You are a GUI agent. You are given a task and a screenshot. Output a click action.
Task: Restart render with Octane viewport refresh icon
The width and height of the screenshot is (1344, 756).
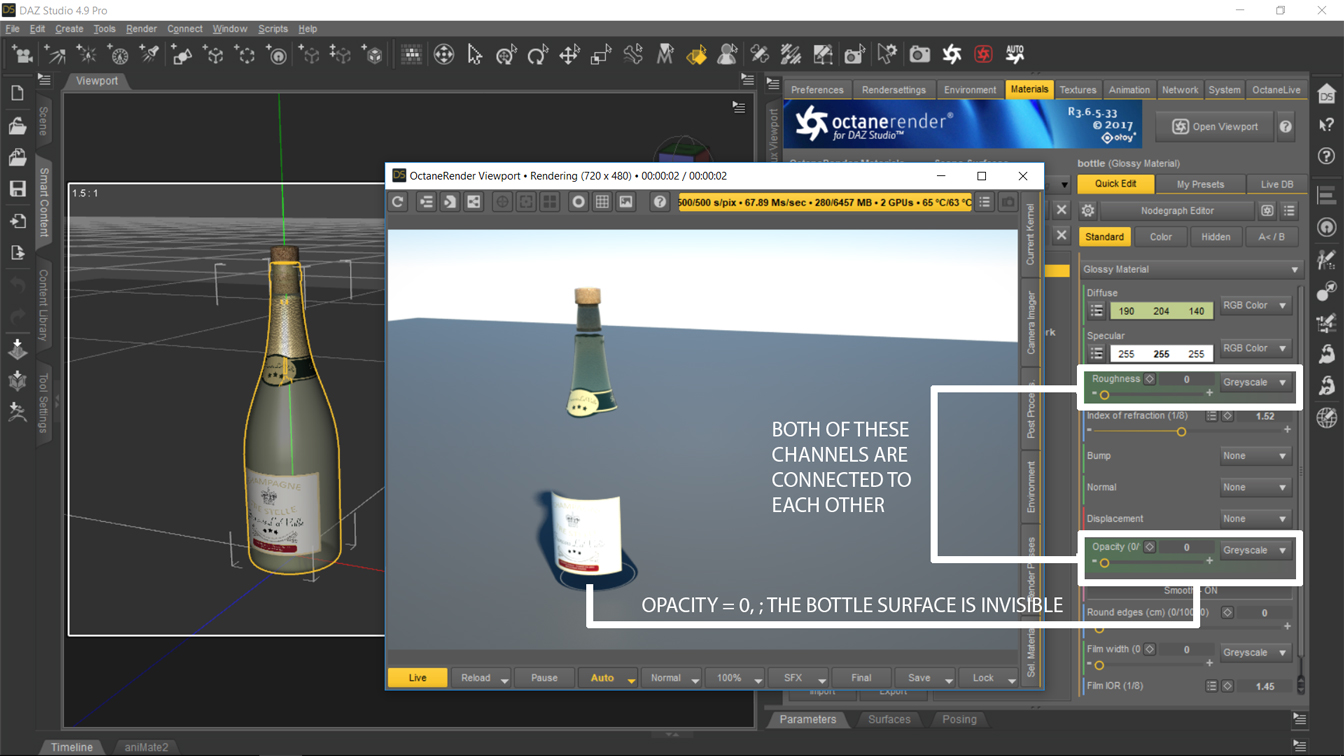pyautogui.click(x=398, y=202)
